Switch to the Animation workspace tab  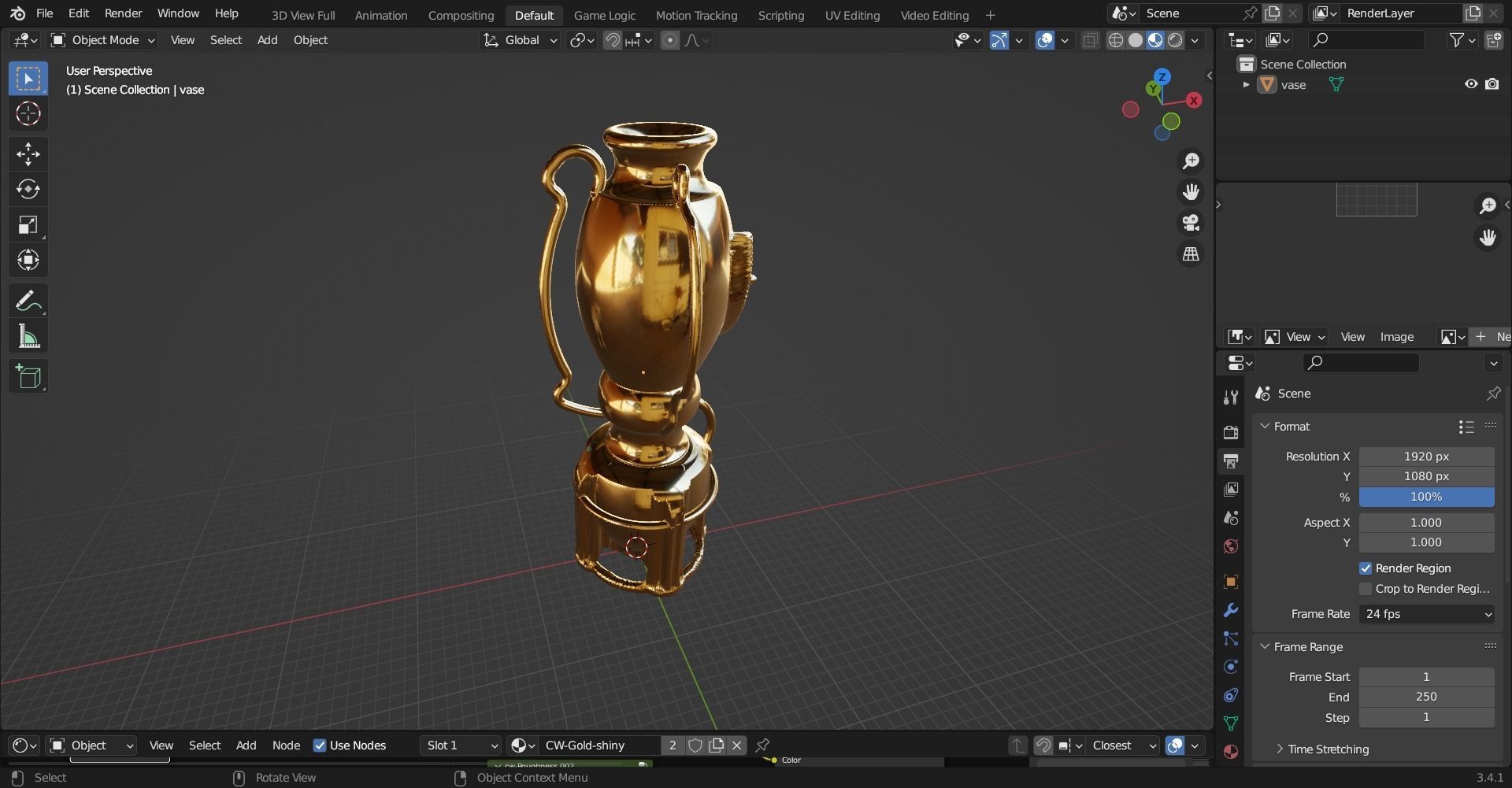(381, 15)
